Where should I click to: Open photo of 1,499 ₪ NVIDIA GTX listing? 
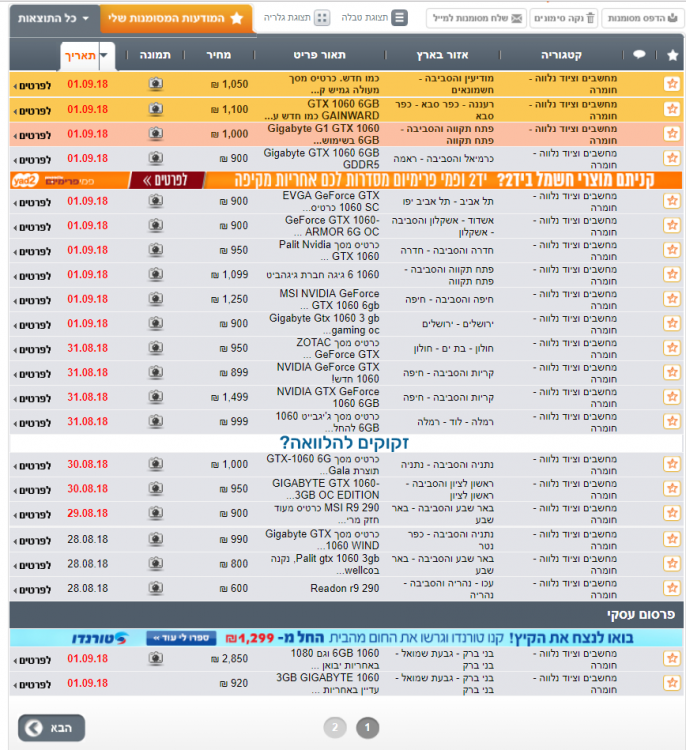click(x=155, y=397)
